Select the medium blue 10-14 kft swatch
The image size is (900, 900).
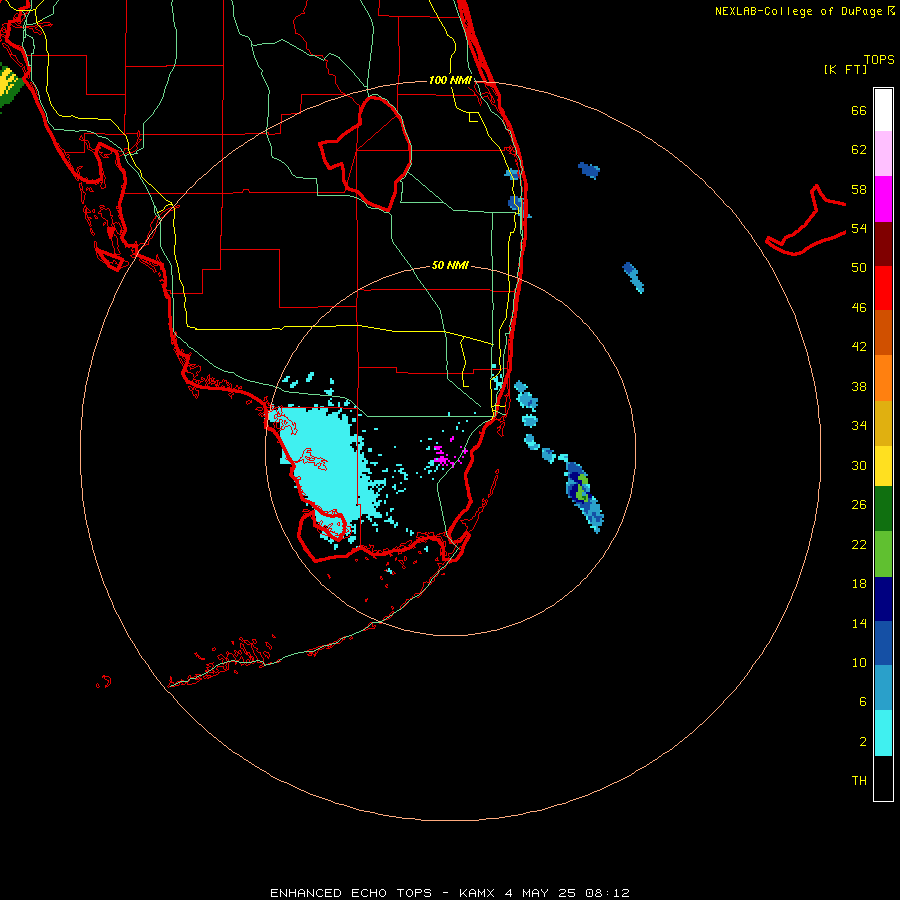883,643
